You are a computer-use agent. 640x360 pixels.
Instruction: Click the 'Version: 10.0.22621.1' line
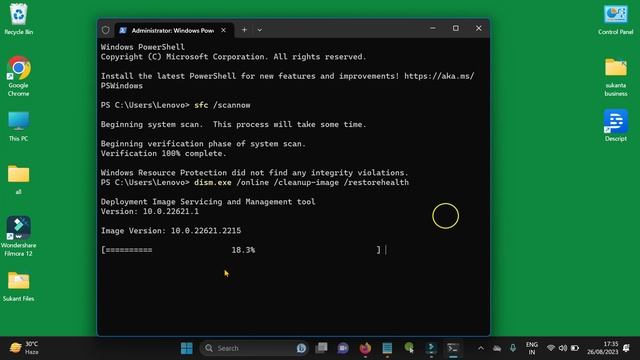coord(150,211)
